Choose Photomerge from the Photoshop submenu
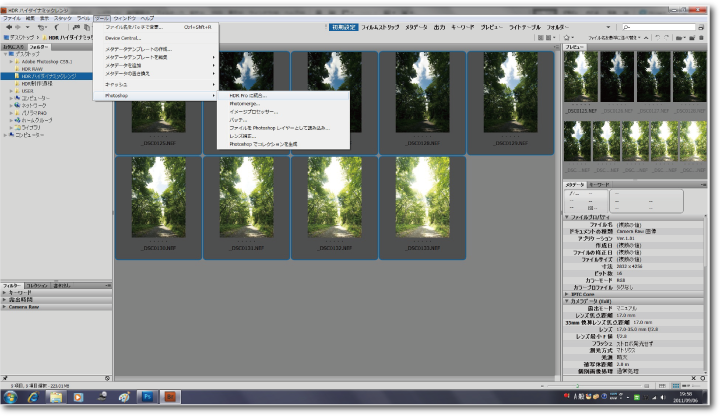Viewport: 720px width, 416px height. [x=245, y=104]
